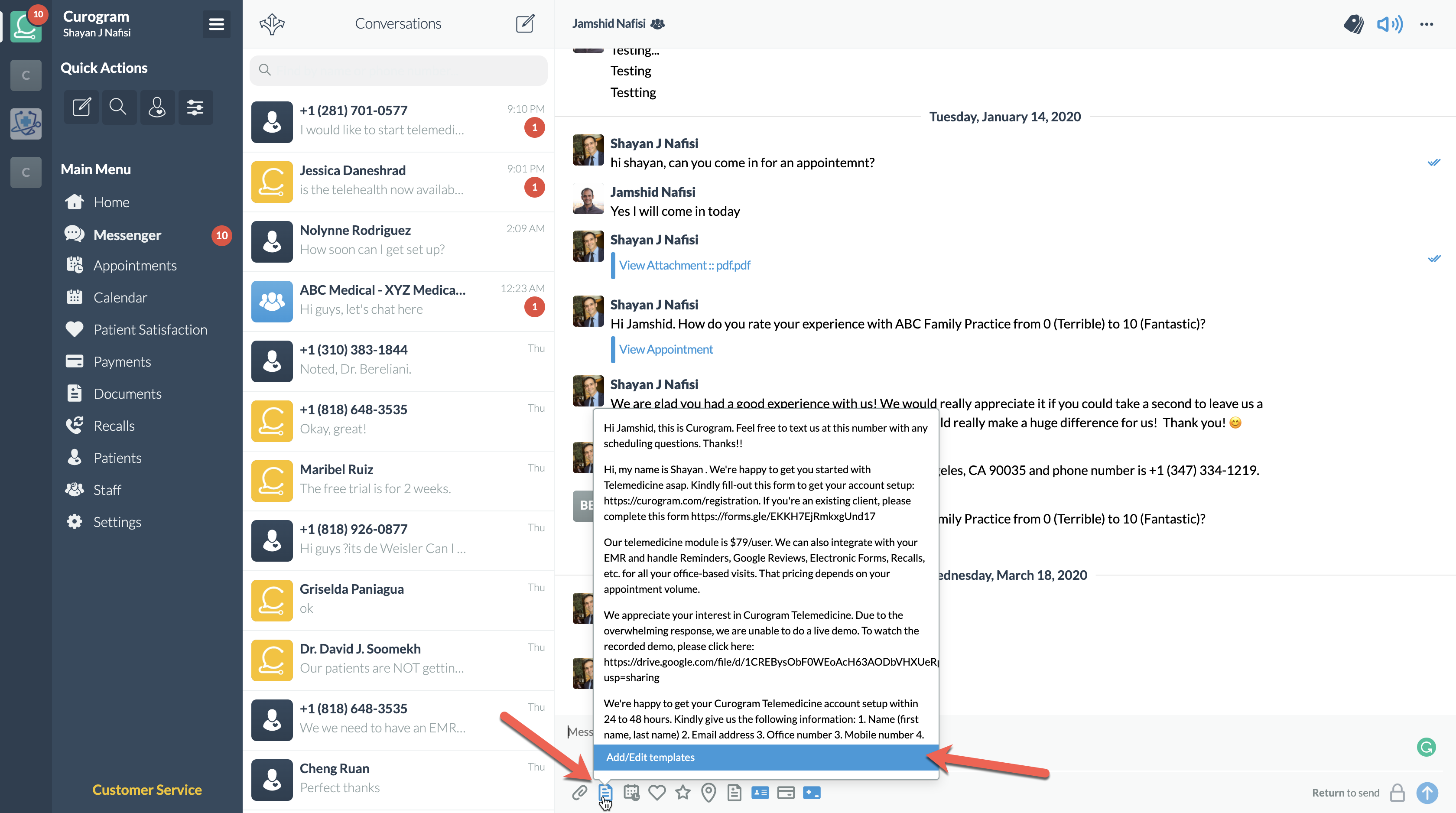Screen dimensions: 1456x813
Task: Toggle the secure message lock icon
Action: [x=1397, y=793]
